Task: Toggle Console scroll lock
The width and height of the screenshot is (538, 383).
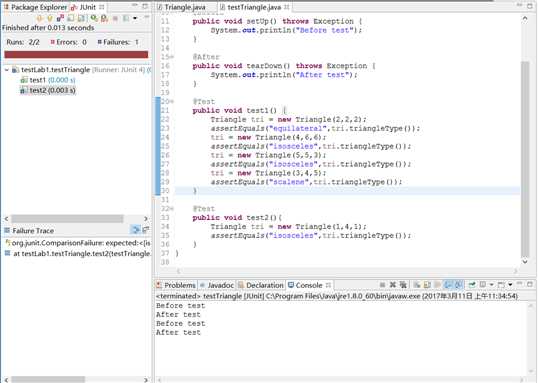Action: [x=427, y=285]
